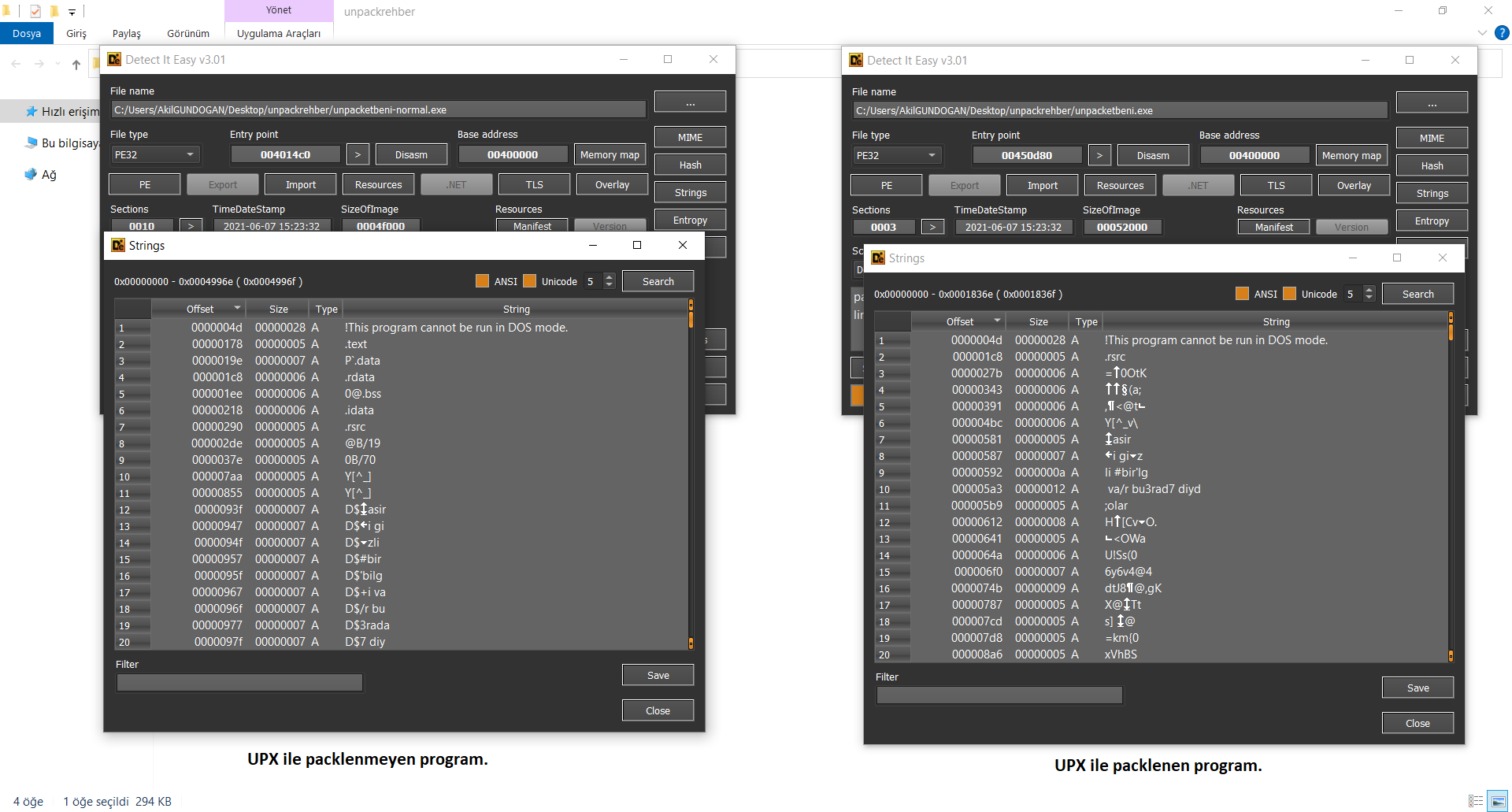
Task: Open the Dosya menu
Action: click(x=27, y=33)
